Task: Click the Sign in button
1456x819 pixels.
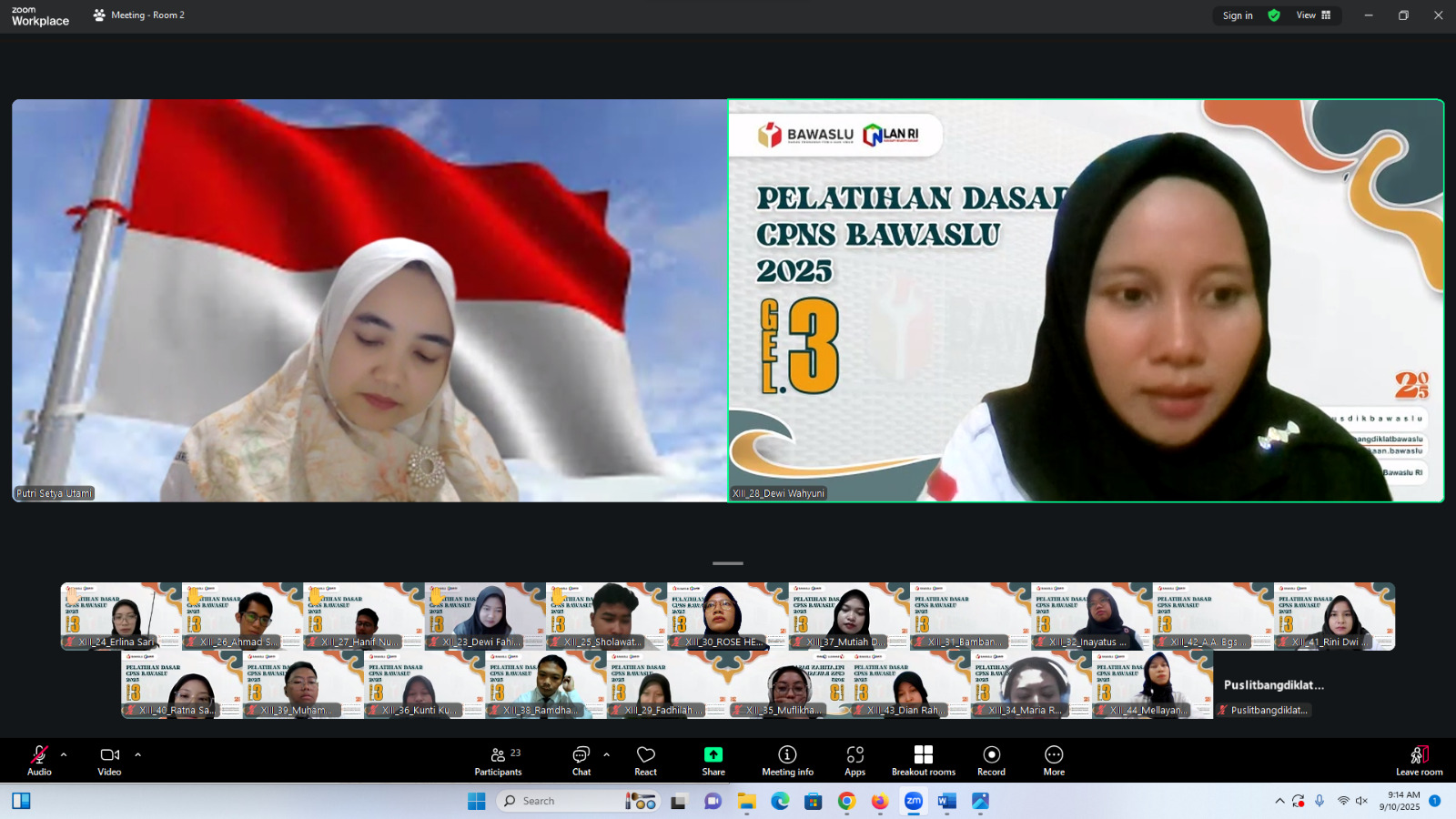Action: point(1237,15)
